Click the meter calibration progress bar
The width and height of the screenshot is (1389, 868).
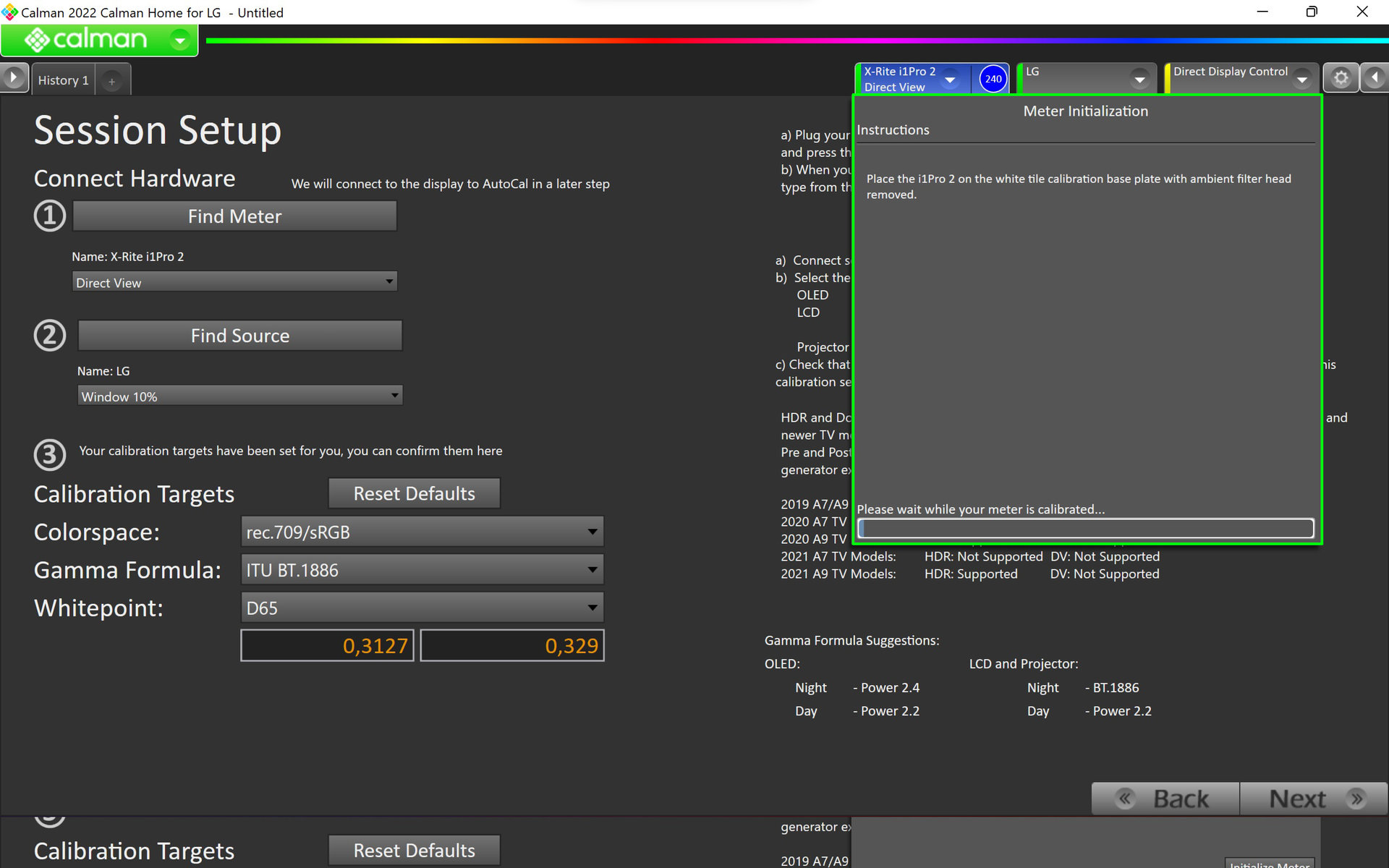[1085, 529]
